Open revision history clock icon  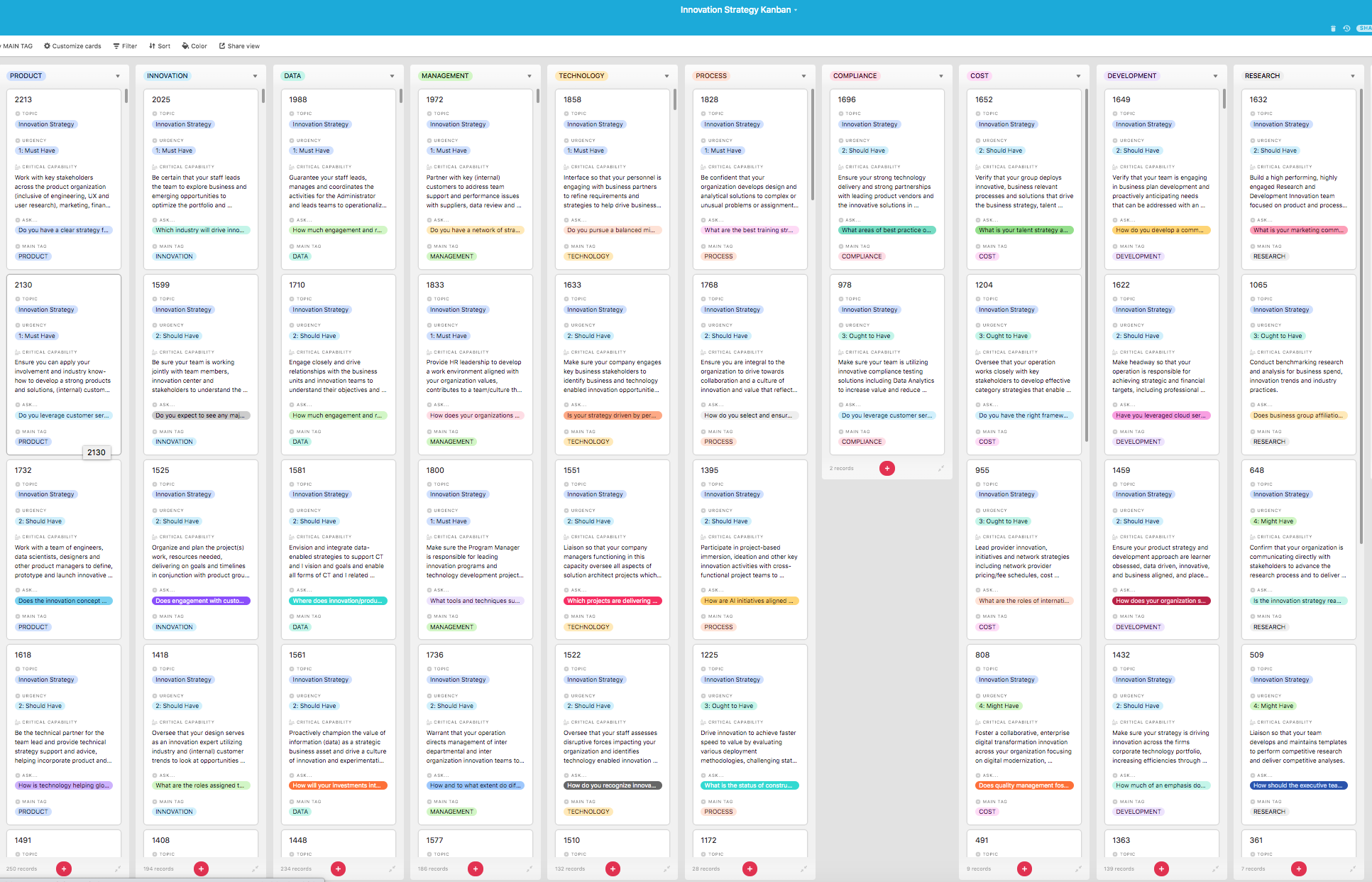(1346, 28)
